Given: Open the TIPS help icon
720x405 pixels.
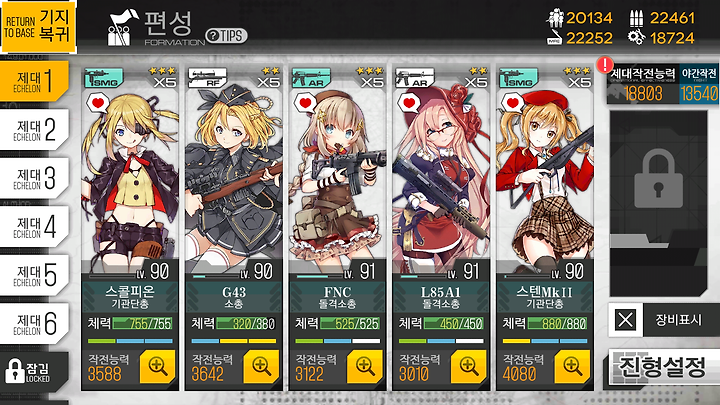Looking at the screenshot, I should [226, 36].
